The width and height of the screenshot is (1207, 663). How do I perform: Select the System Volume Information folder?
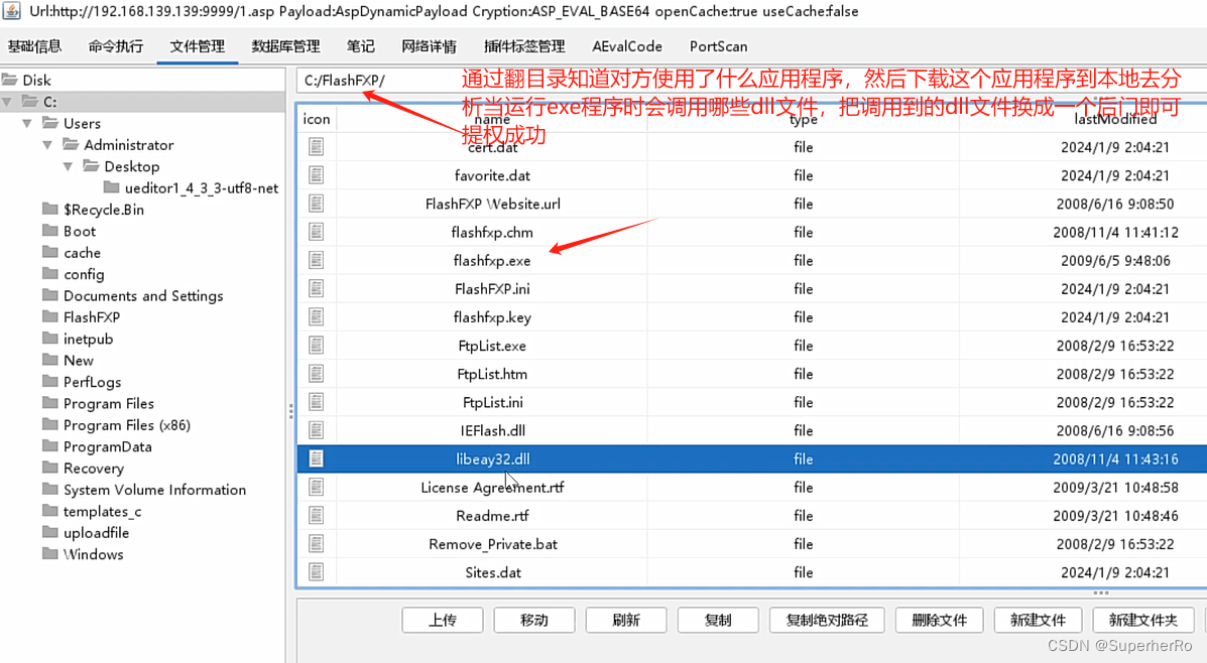point(154,490)
